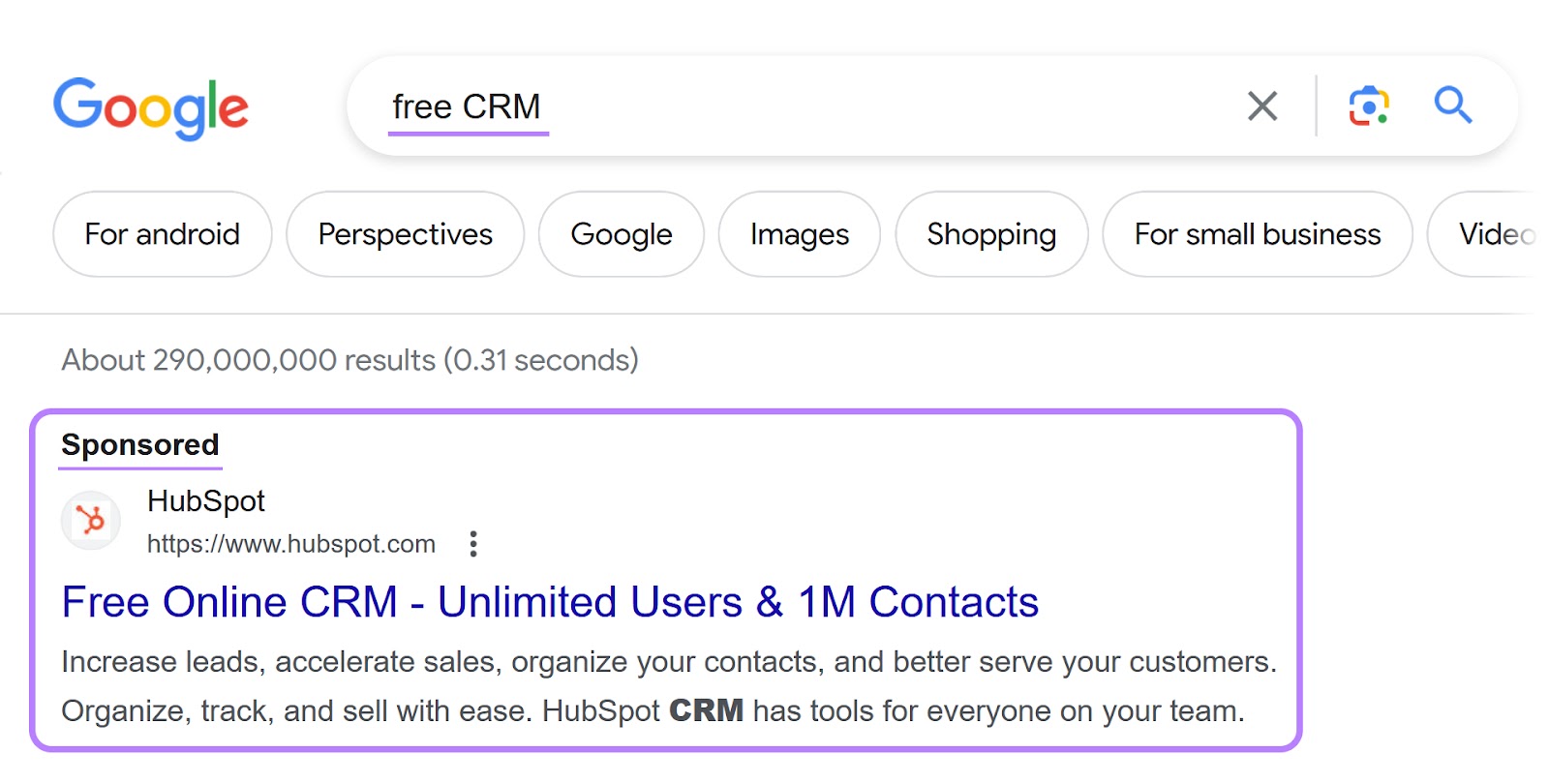
Task: Select the Sponsored label section
Action: [139, 444]
